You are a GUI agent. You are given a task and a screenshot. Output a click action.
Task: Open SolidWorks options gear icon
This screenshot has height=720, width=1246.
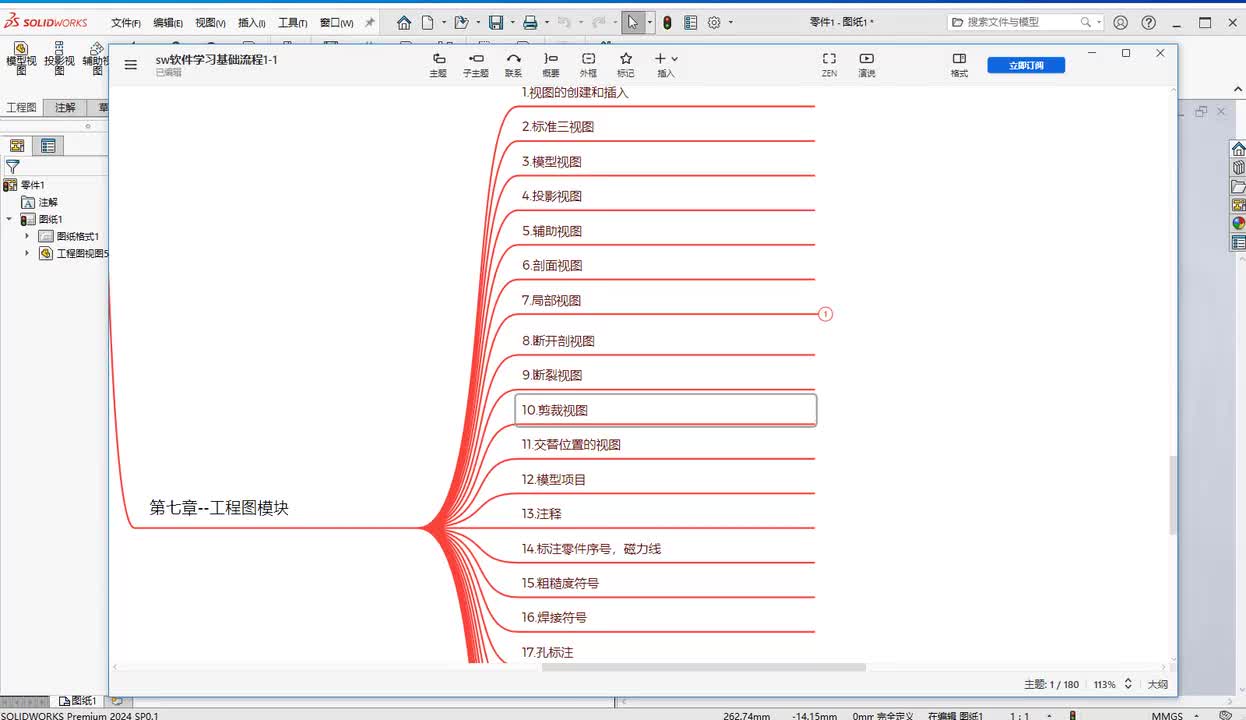[x=714, y=22]
